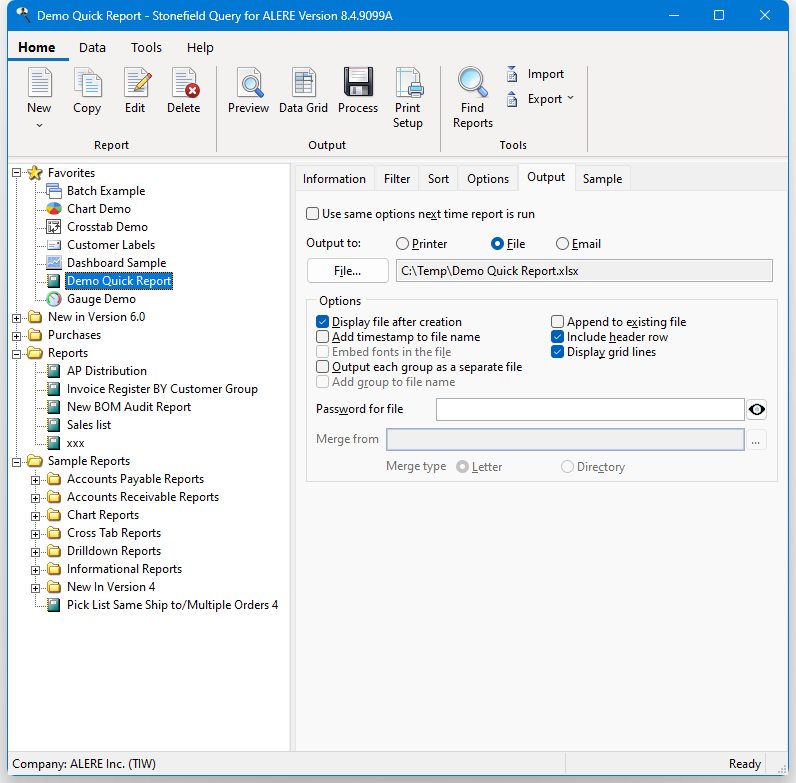Image resolution: width=796 pixels, height=783 pixels.
Task: Expand the Cross Tab Reports folder
Action: tap(36, 534)
